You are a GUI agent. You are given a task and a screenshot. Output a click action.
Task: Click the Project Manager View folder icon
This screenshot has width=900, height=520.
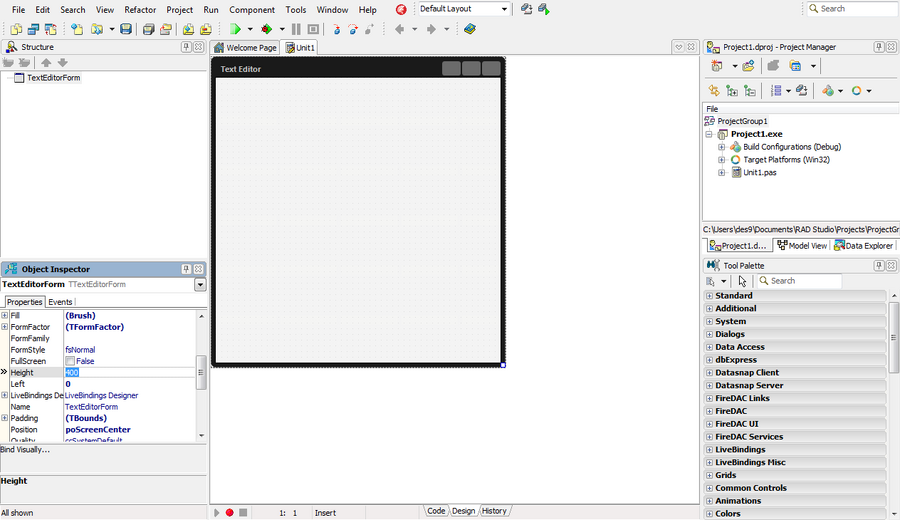click(x=795, y=66)
